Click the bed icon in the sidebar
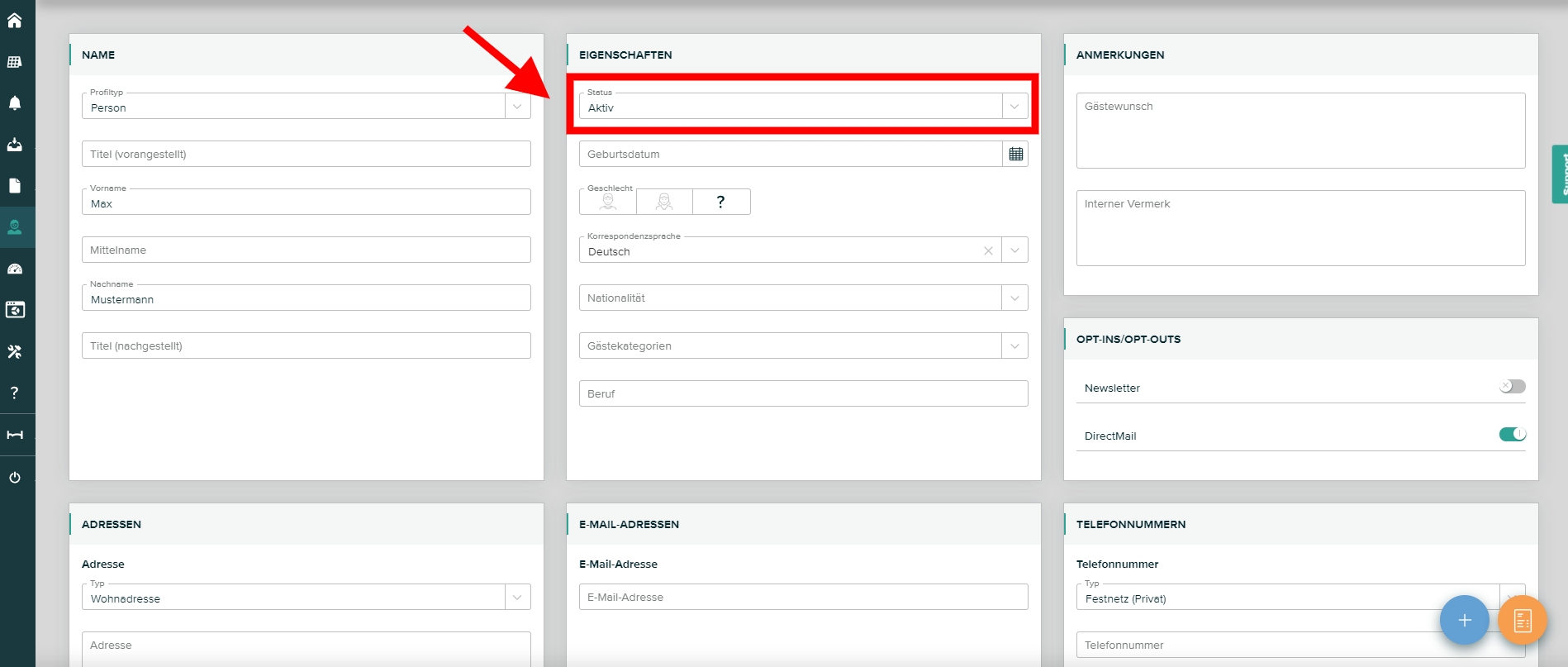 click(15, 435)
